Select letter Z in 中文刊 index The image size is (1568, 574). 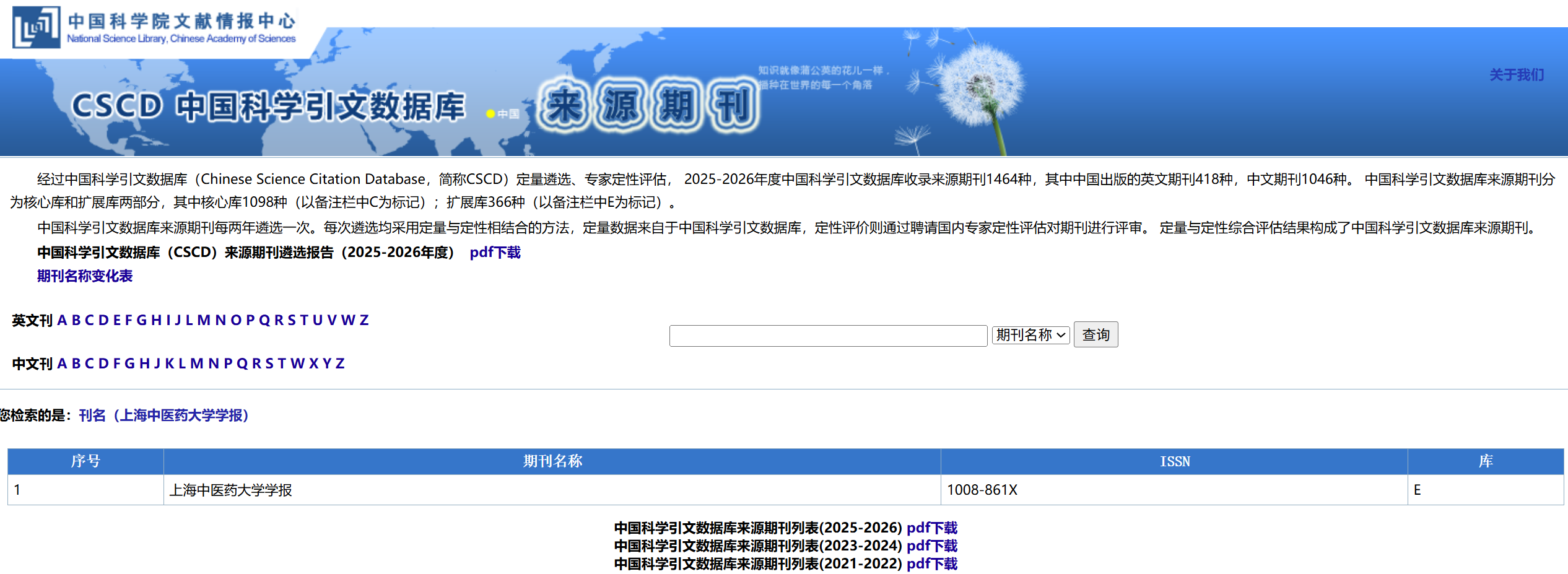coord(340,363)
